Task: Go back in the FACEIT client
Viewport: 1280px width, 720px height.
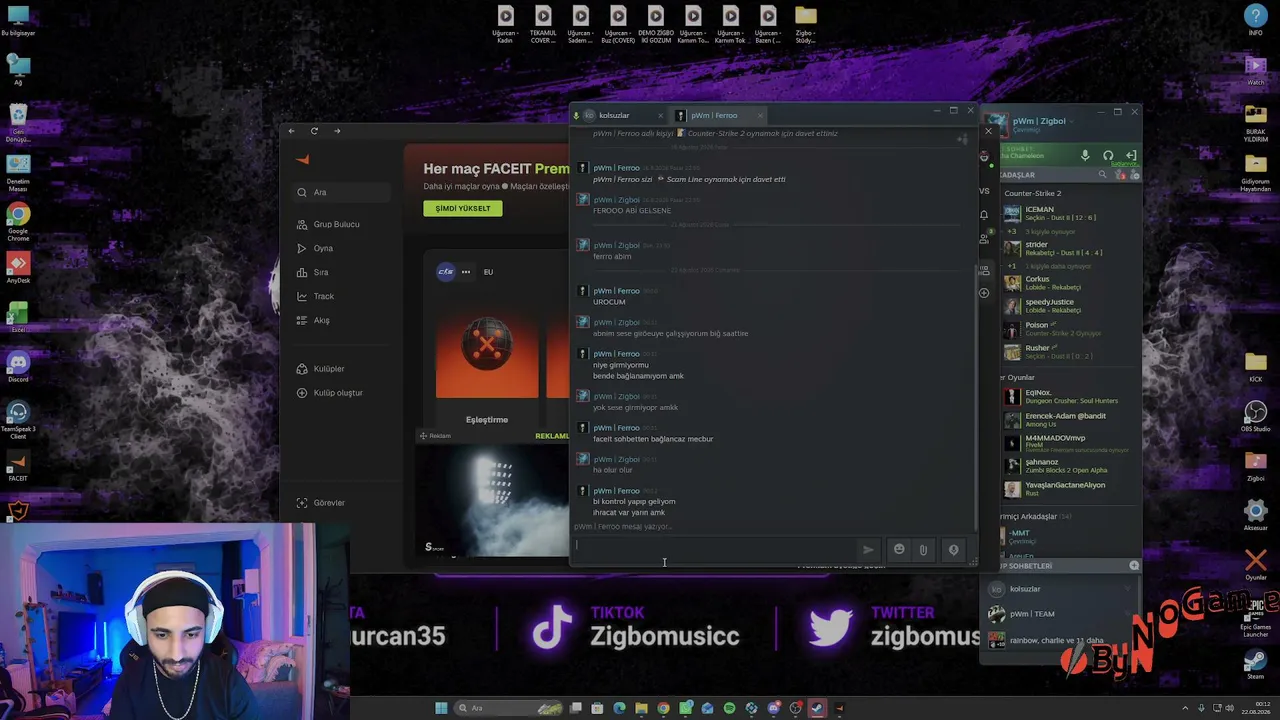Action: click(291, 131)
